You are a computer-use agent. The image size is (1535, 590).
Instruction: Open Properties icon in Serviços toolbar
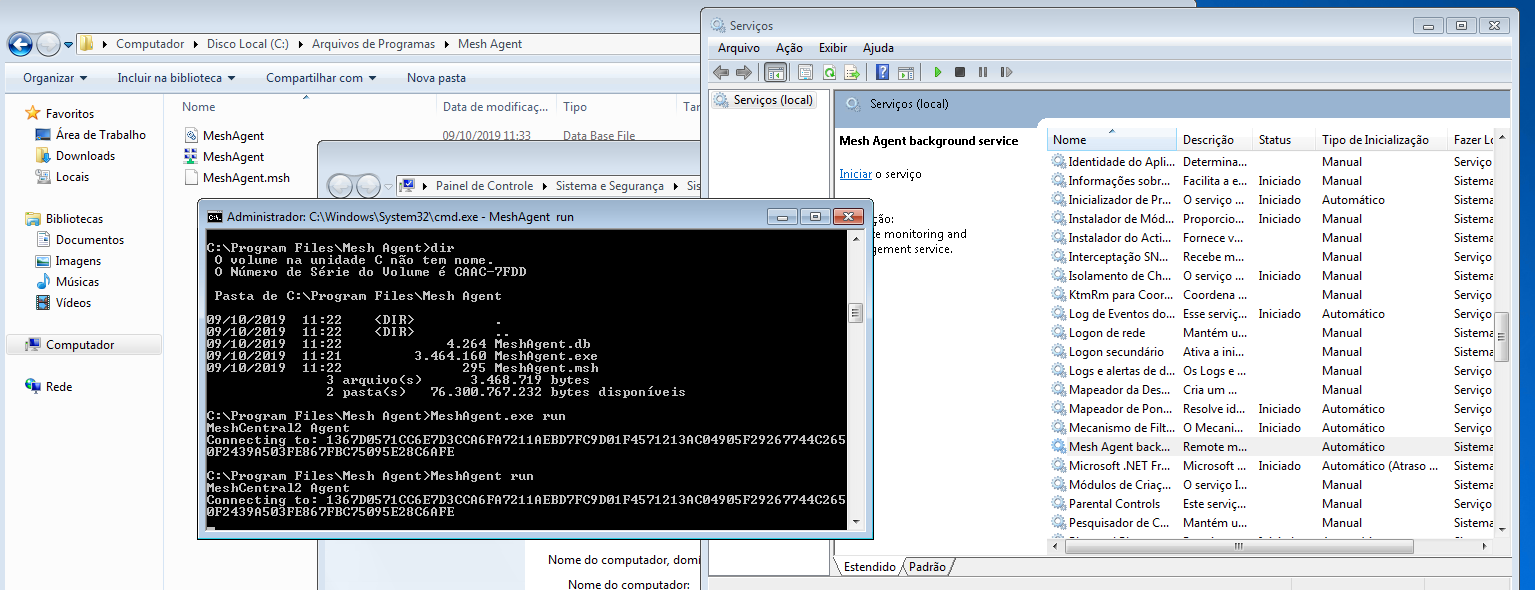coord(805,72)
